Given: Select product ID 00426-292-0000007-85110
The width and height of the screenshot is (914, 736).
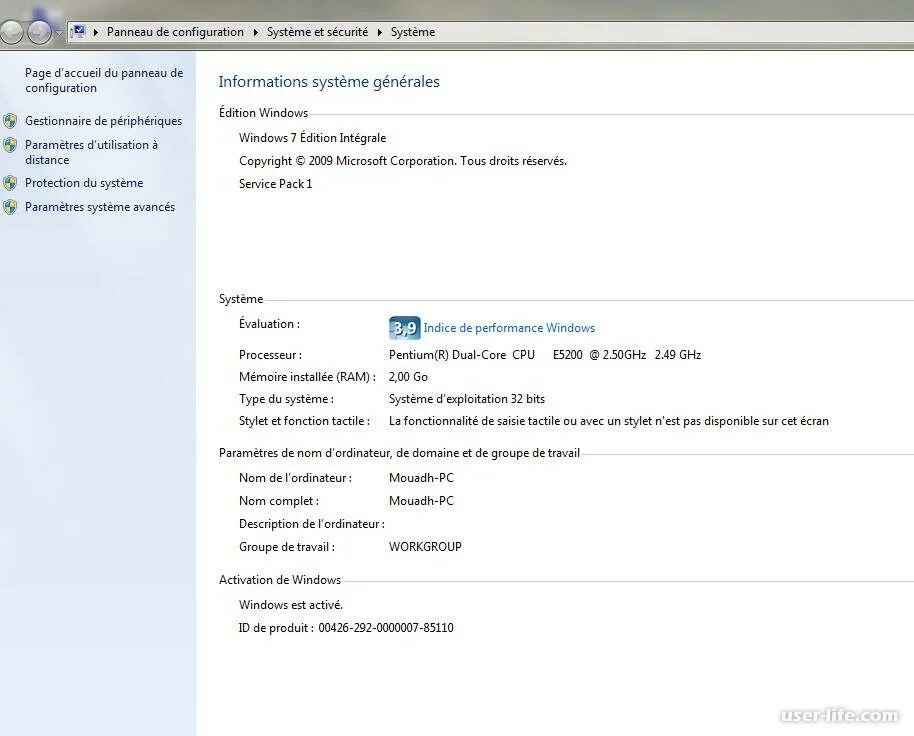Looking at the screenshot, I should click(x=386, y=628).
